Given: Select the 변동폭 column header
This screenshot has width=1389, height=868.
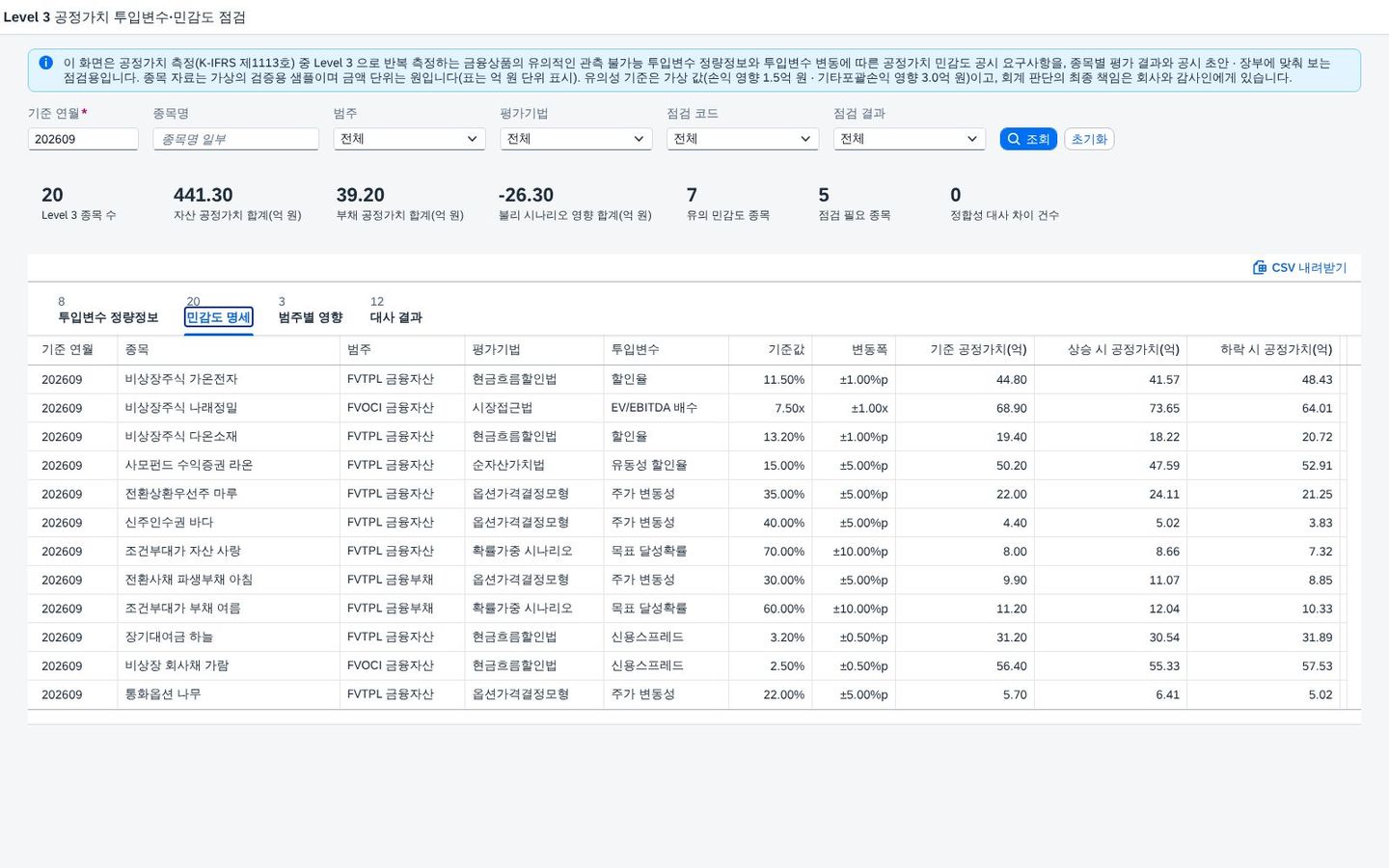Looking at the screenshot, I should pos(854,350).
